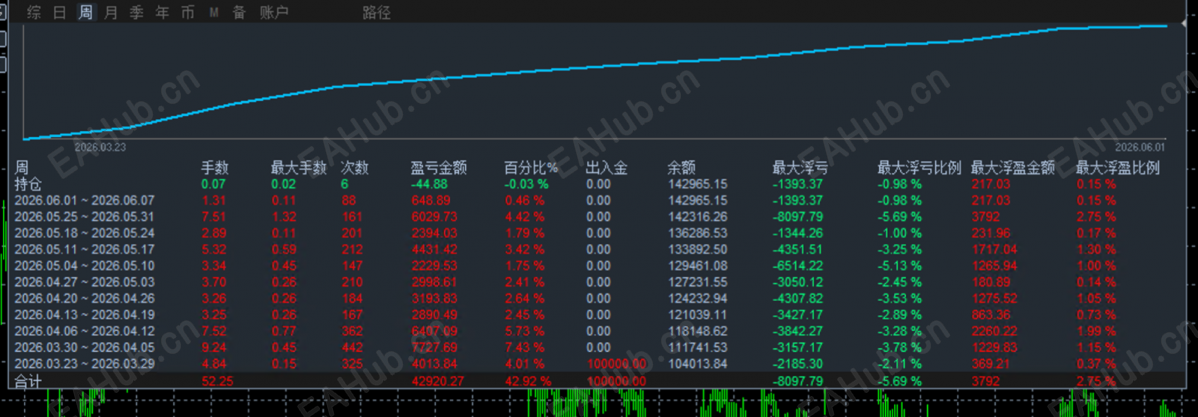Select week row 2026.04.27 ~ 2026.05.03
The width and height of the screenshot is (1198, 417).
coord(84,282)
